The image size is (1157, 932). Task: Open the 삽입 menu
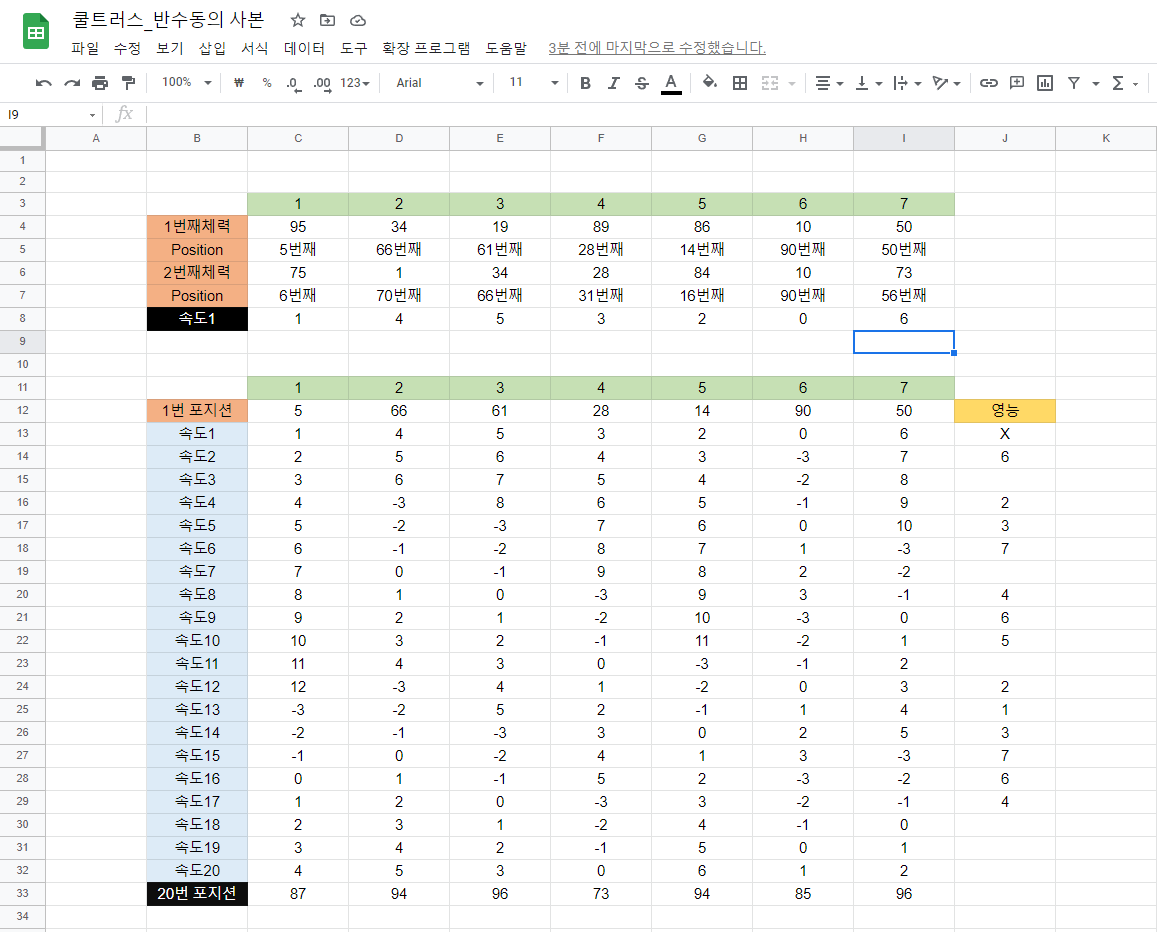[213, 48]
